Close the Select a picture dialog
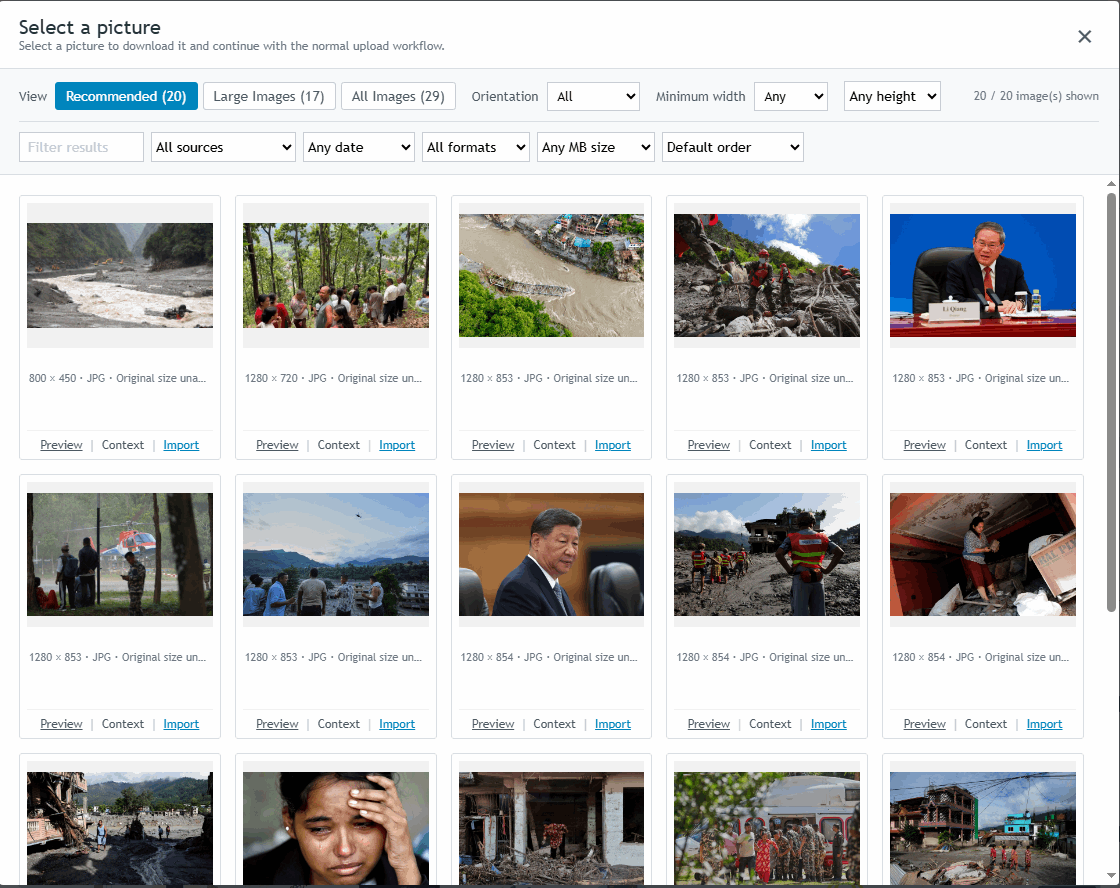 coord(1084,36)
